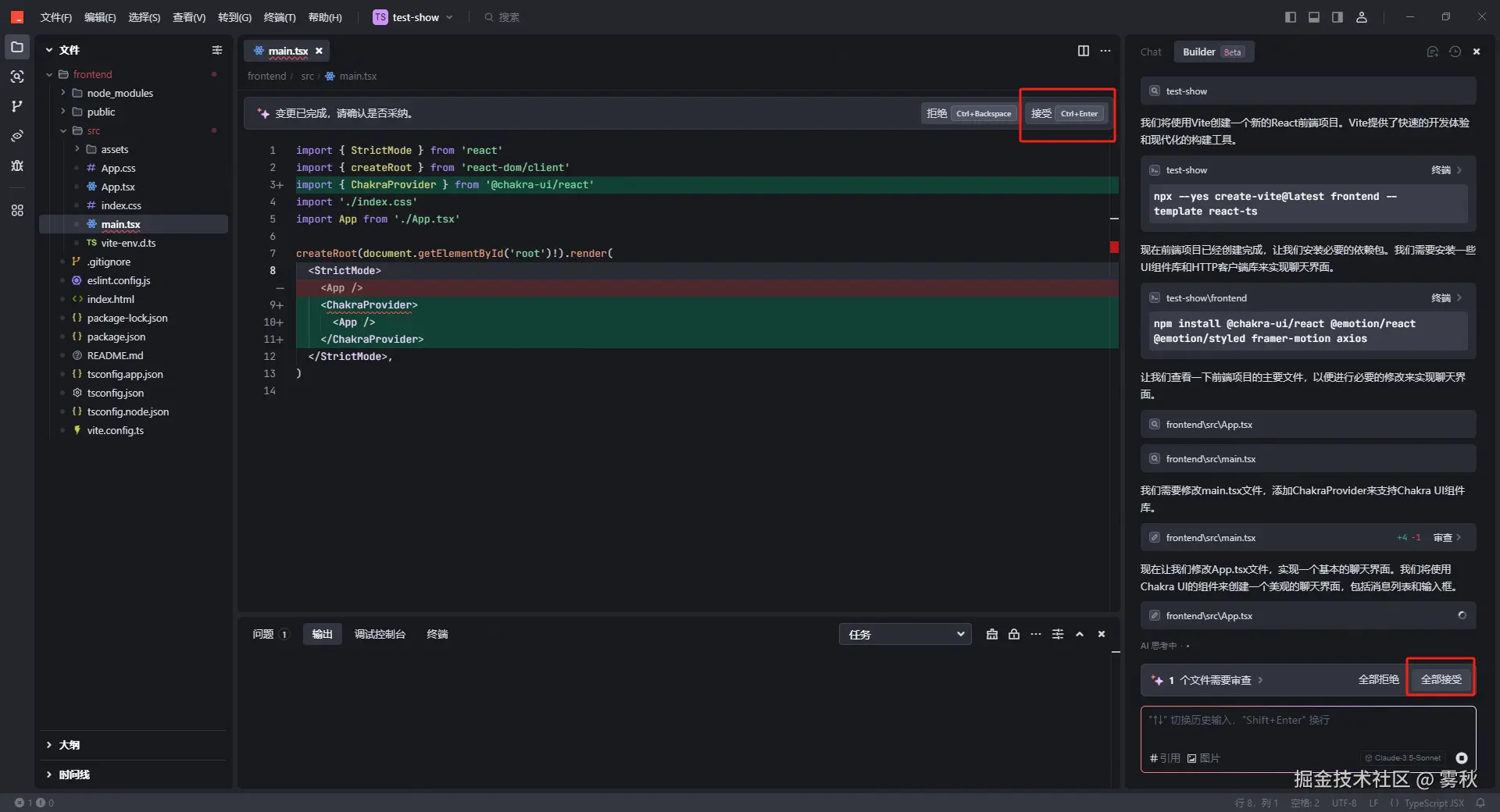Toggle the left sidebar layout icon

1290,17
